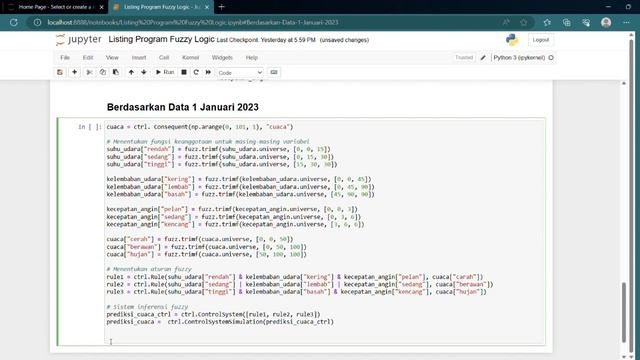Click the read aloud icon in address bar

click(x=506, y=22)
